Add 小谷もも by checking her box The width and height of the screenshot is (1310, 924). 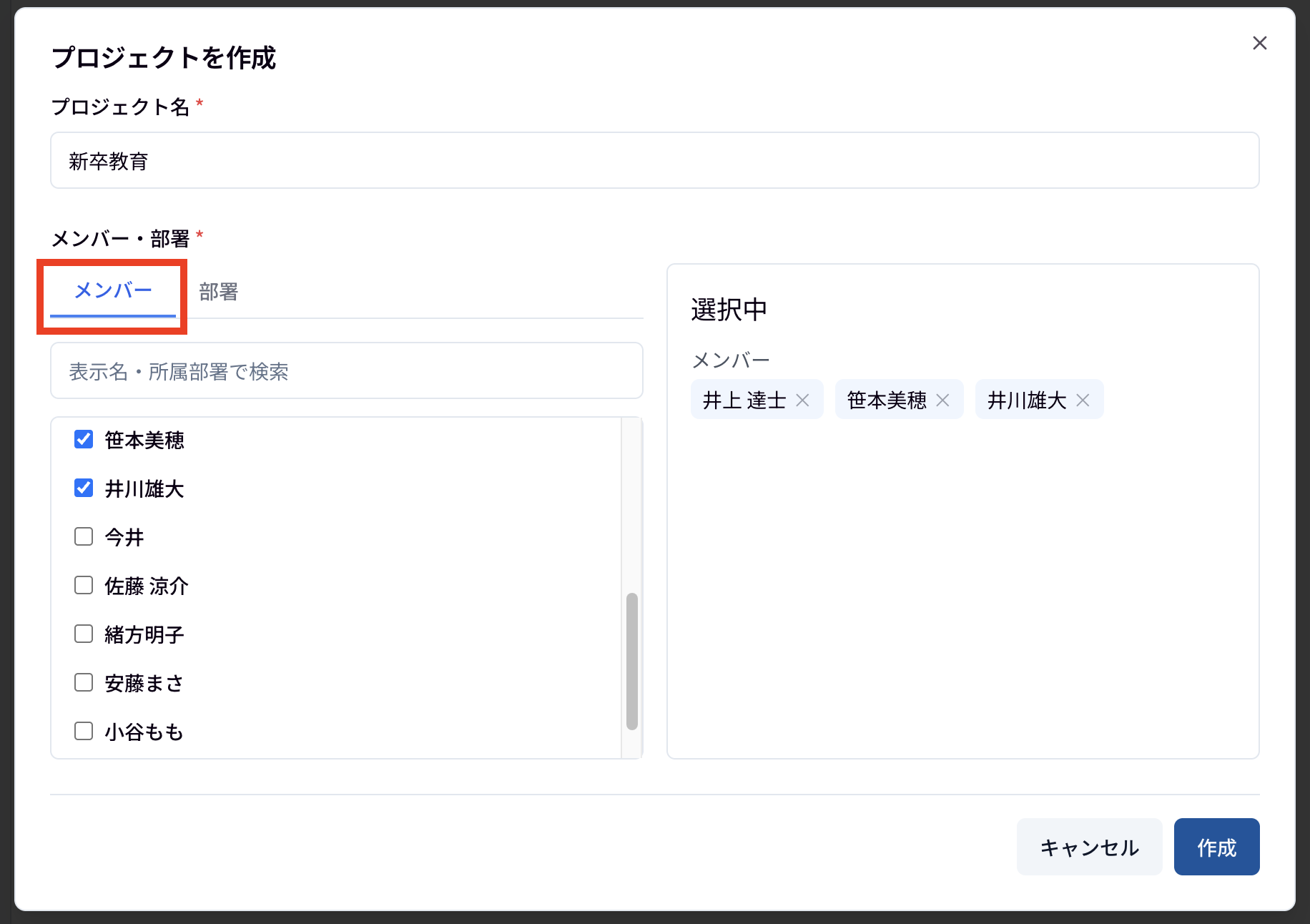[x=83, y=731]
